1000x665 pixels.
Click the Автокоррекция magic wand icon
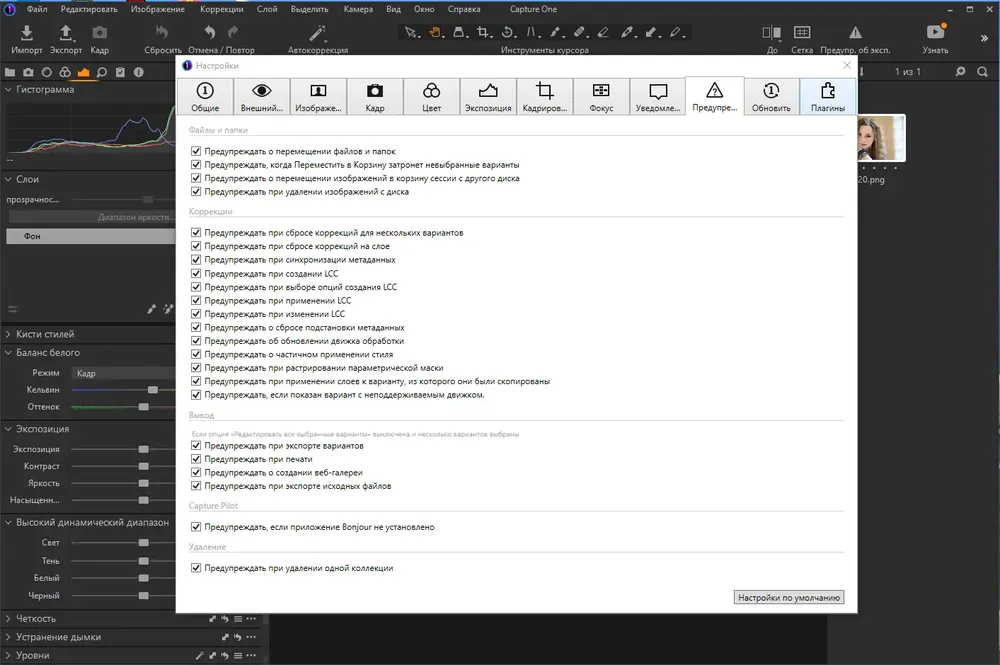tap(318, 33)
